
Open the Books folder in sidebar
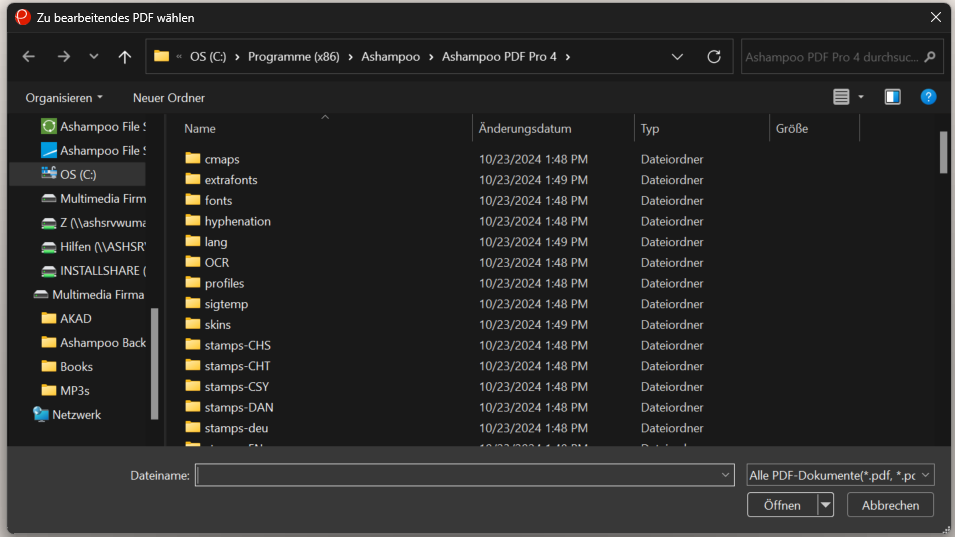point(67,367)
